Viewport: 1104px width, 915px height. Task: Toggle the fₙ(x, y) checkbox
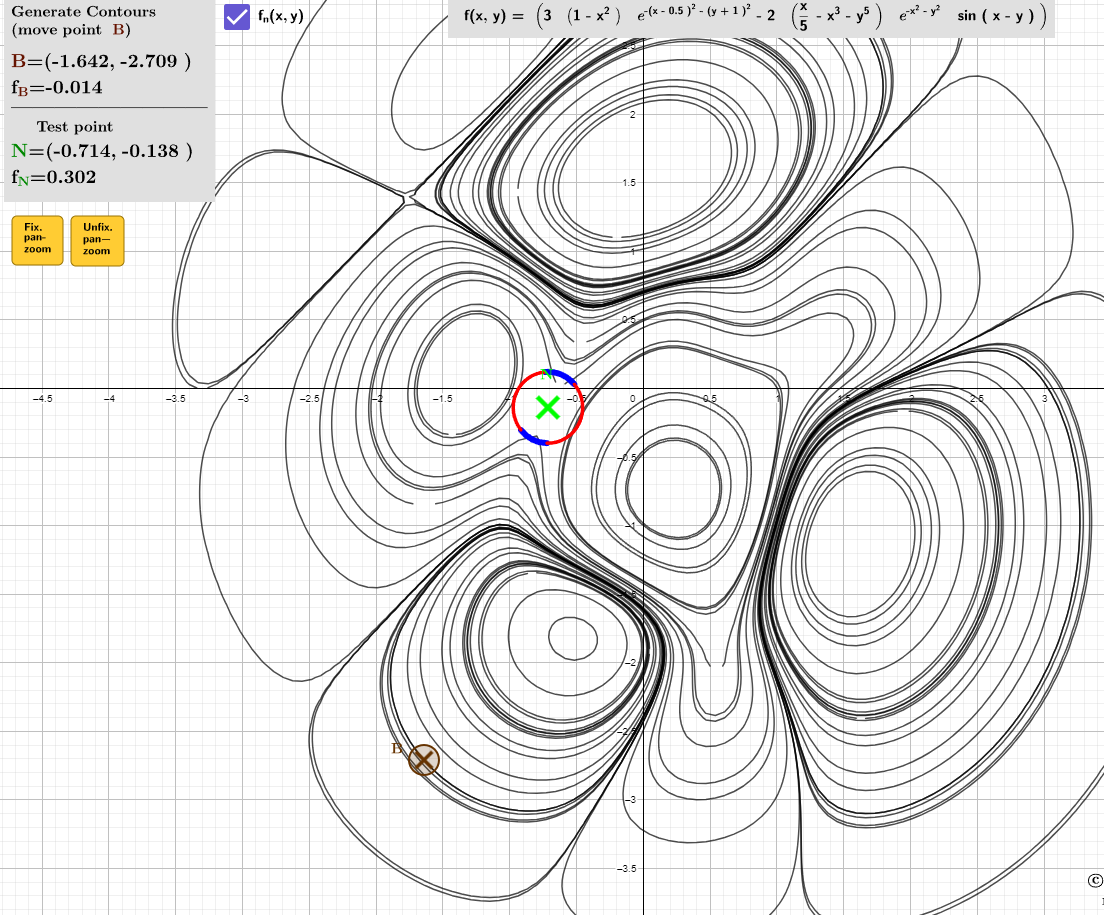click(x=237, y=17)
